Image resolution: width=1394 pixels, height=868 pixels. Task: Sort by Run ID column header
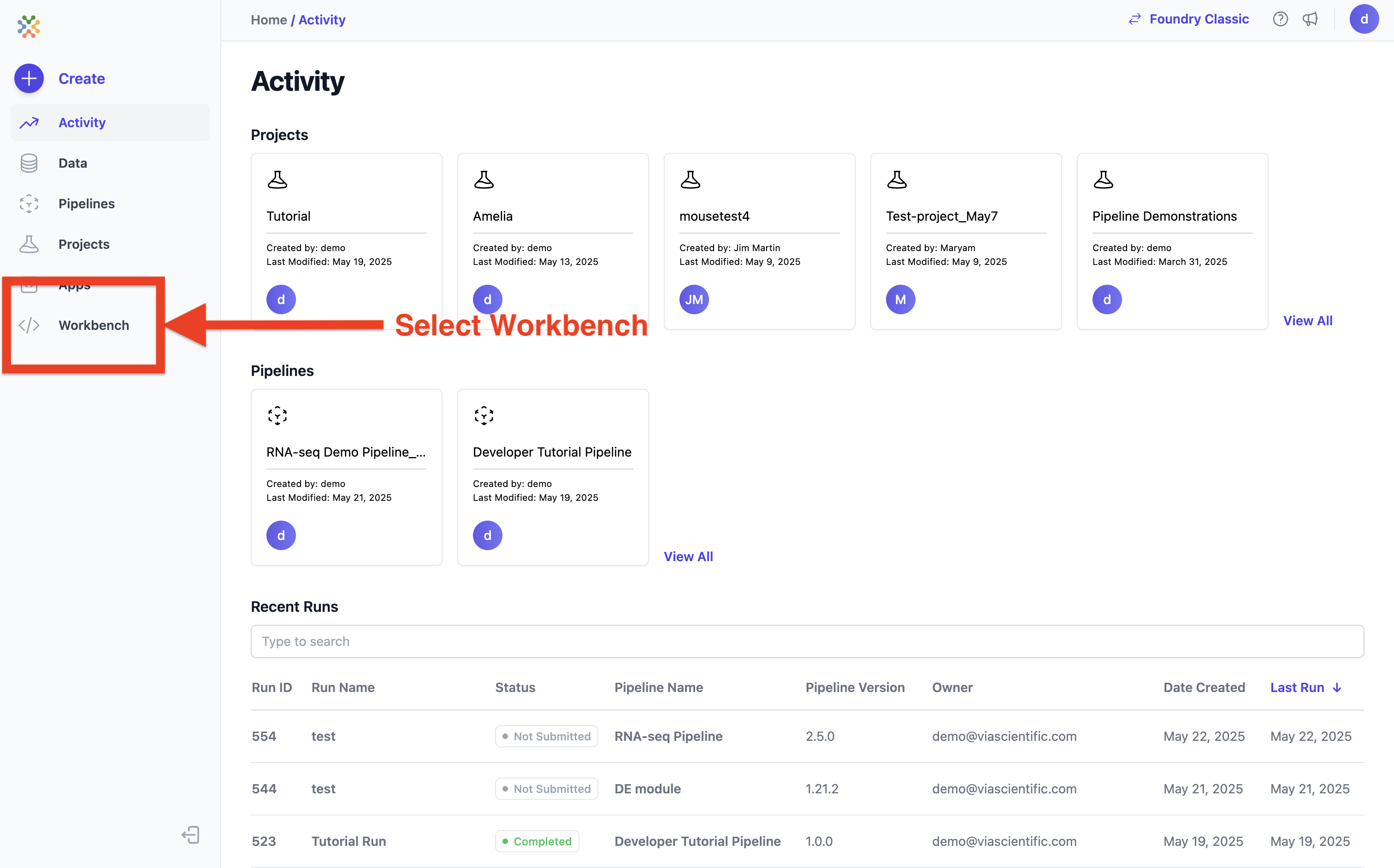[x=272, y=688]
